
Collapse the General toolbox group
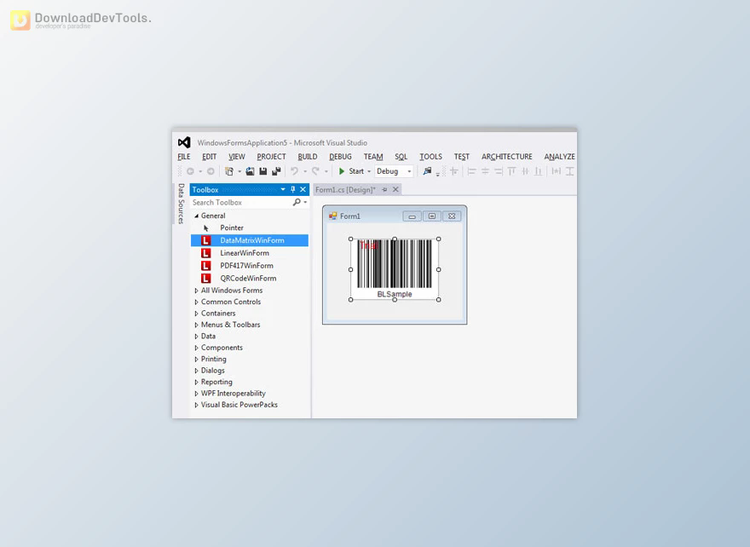pyautogui.click(x=196, y=216)
